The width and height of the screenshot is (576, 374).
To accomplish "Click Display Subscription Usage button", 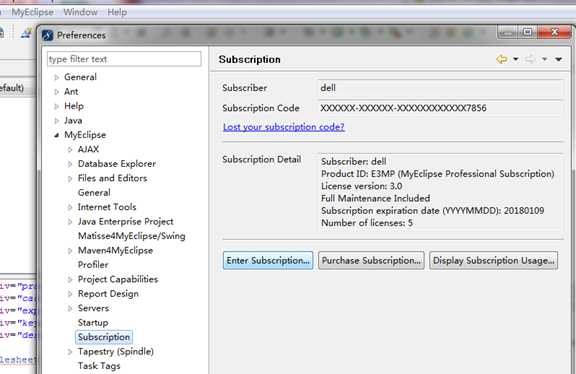I will [x=493, y=260].
